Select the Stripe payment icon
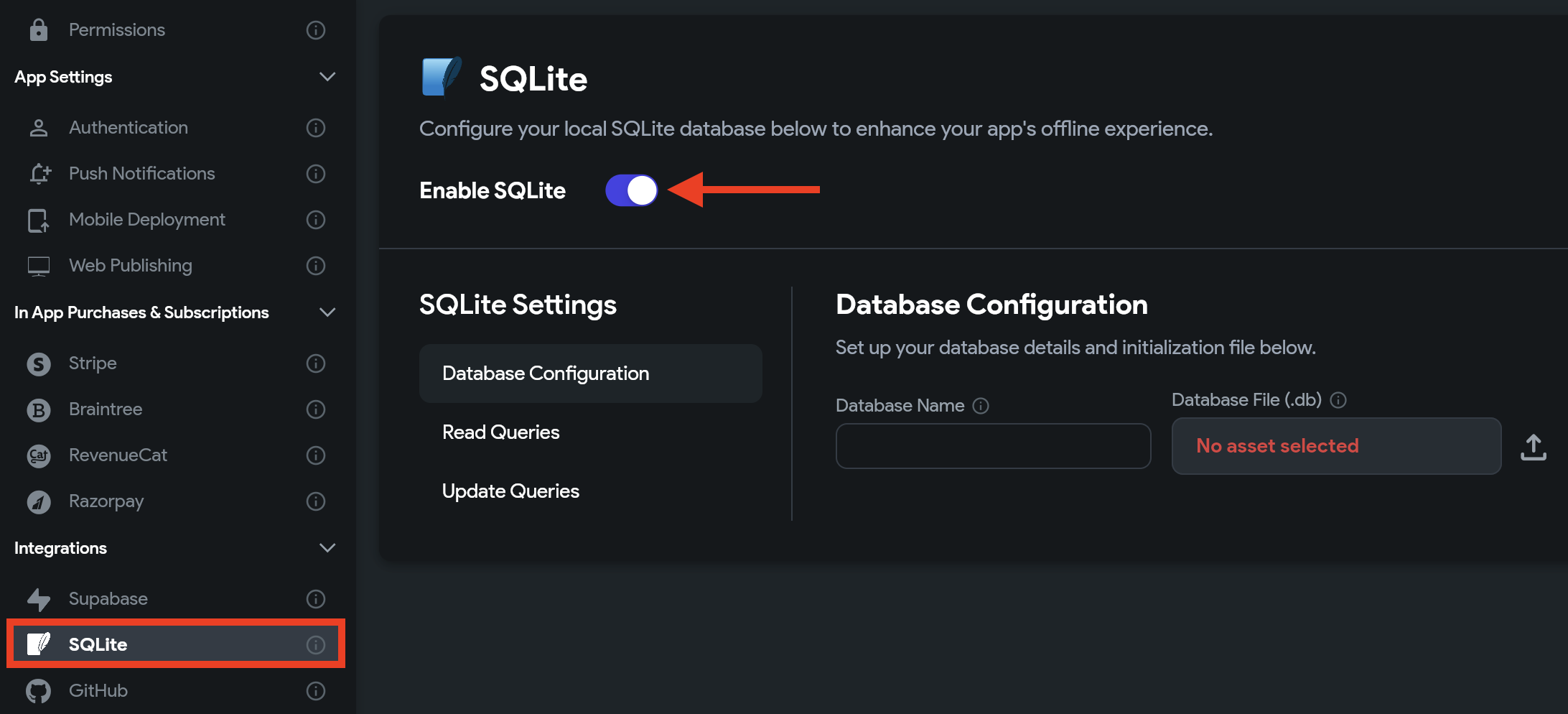 click(39, 363)
